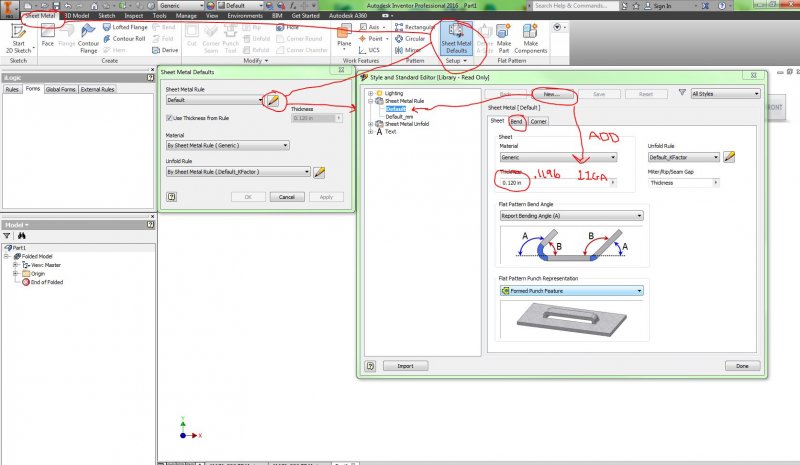This screenshot has height=465, width=800.
Task: Open appearance color wheel icon
Action: [x=210, y=6]
